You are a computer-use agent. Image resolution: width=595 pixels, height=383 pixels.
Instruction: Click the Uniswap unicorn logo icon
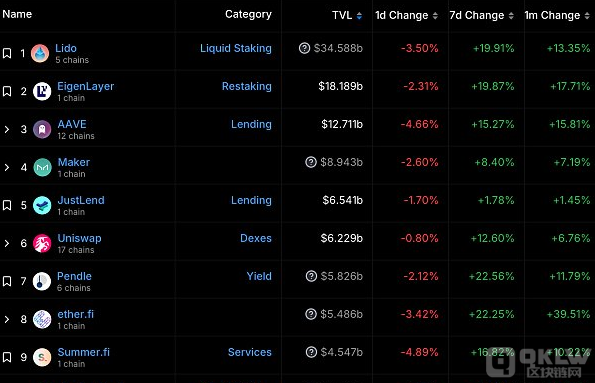coord(42,243)
